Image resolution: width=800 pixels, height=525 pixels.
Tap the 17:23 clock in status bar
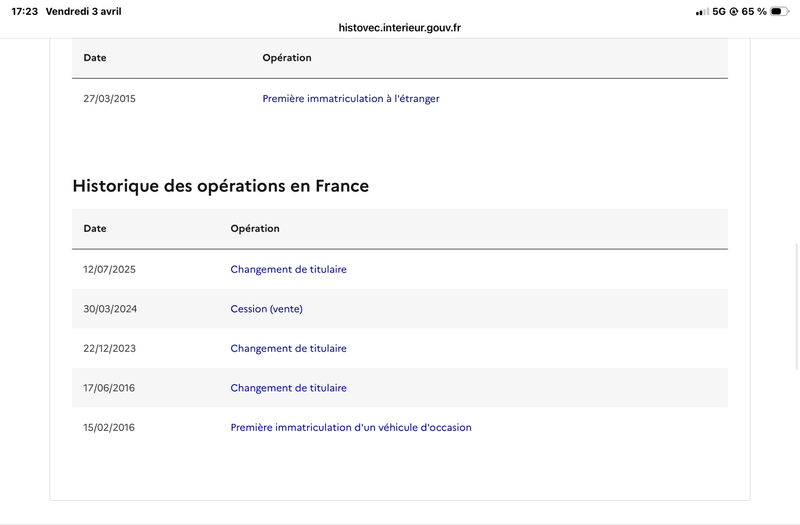(x=24, y=11)
